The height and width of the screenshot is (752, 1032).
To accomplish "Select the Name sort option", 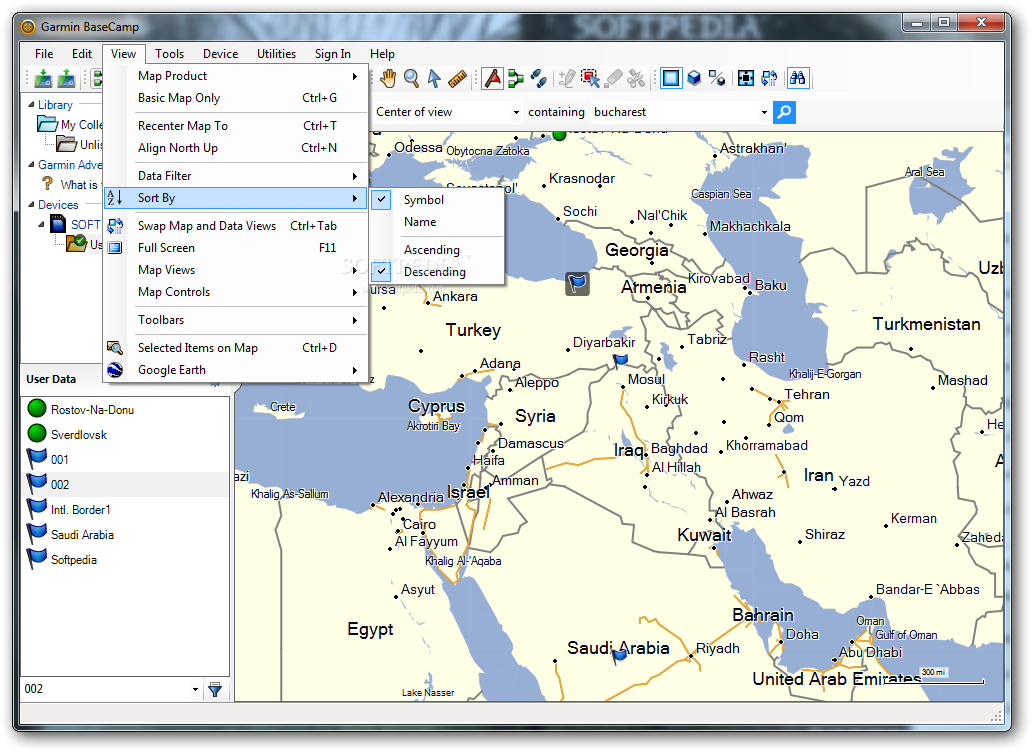I will click(x=436, y=222).
